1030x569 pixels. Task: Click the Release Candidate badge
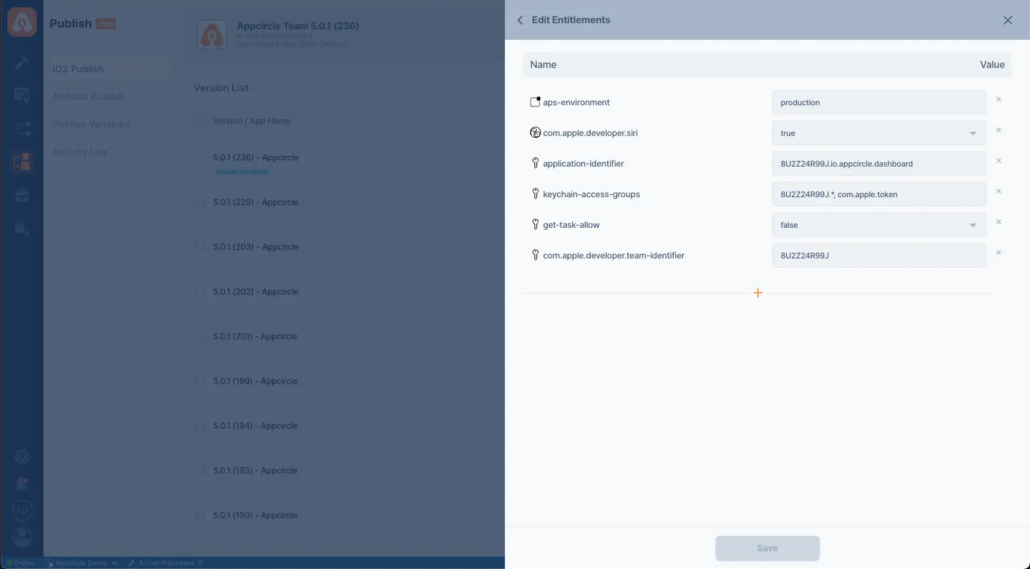pyautogui.click(x=242, y=172)
